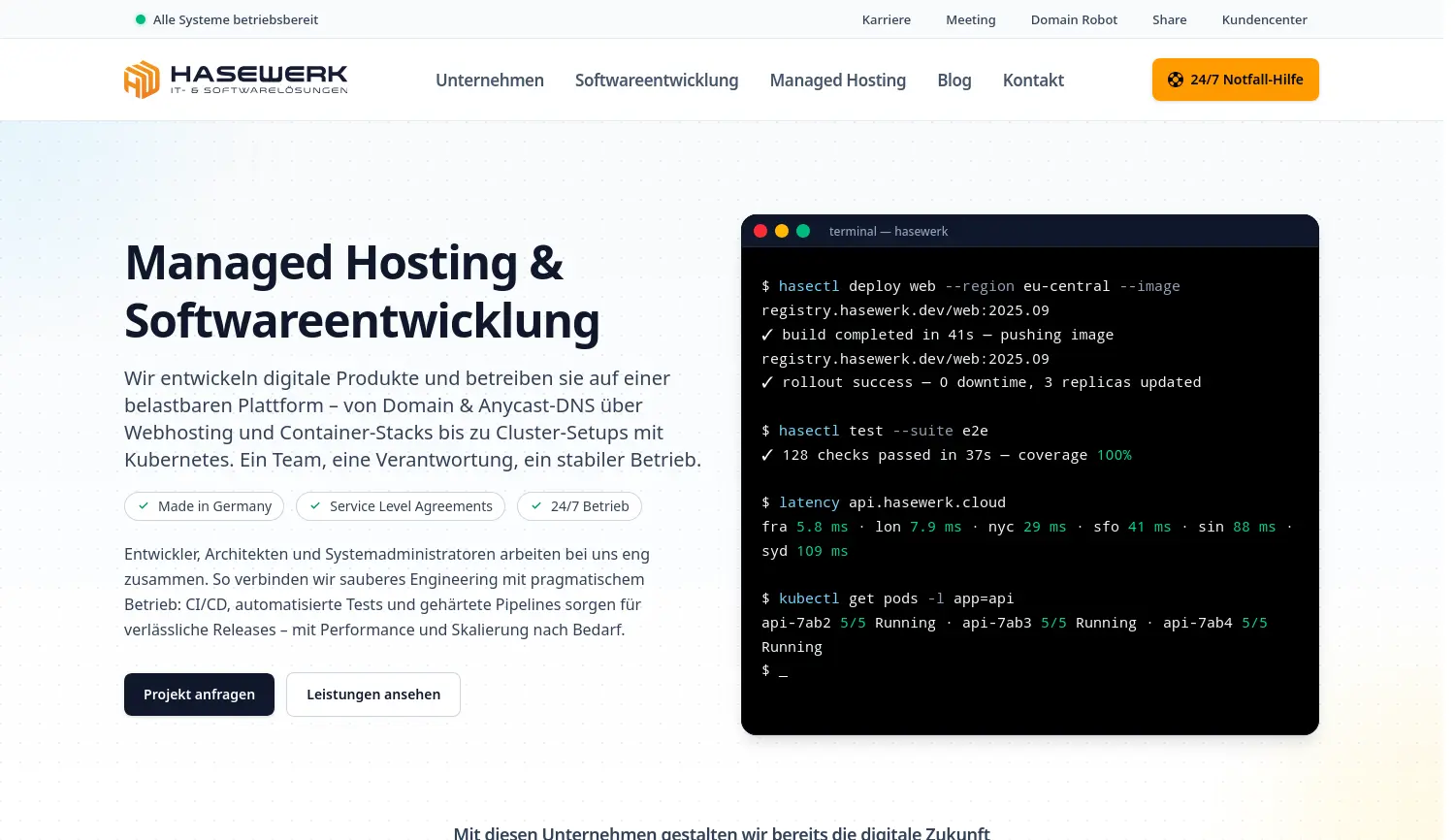Screen dimensions: 1455x840
Task: Open the Softwareentwicklung navigation menu
Action: point(657,80)
